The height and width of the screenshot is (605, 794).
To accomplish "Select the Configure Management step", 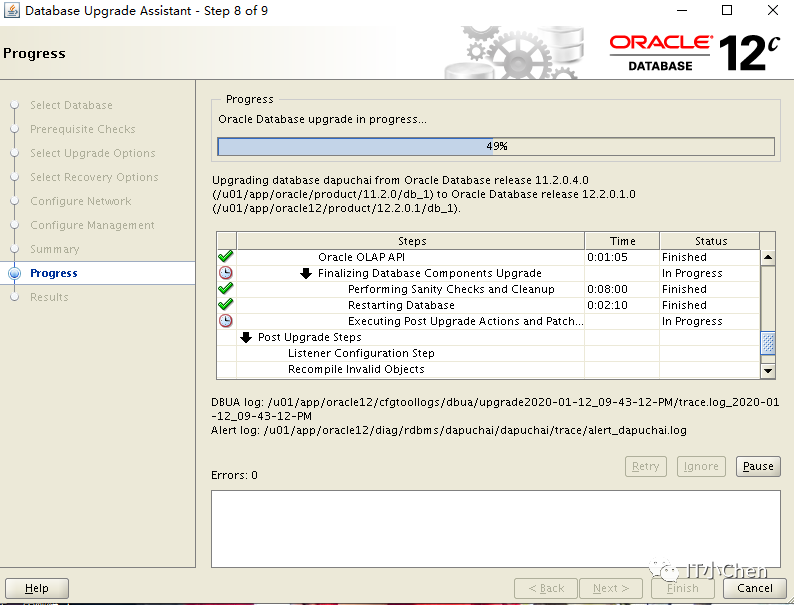I will [92, 225].
